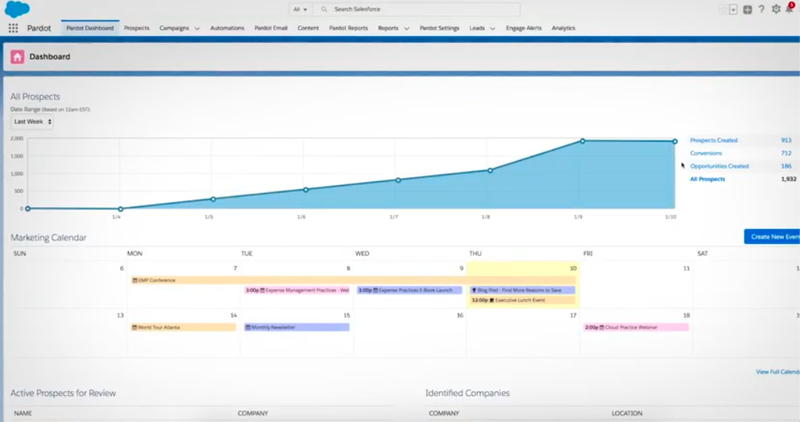Viewport: 800px width, 422px height.
Task: Open the World Tour Atlanta event
Action: pyautogui.click(x=184, y=328)
